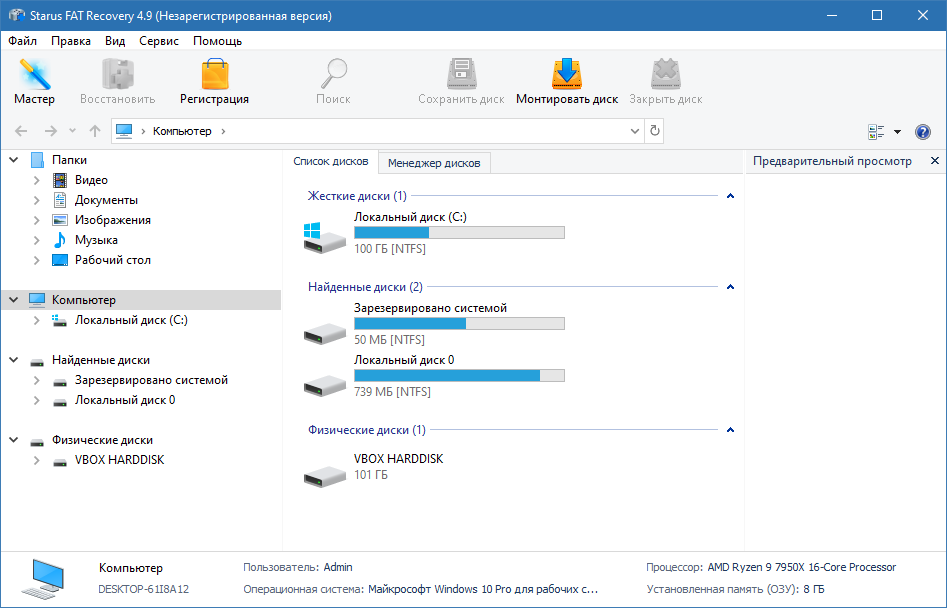The image size is (947, 608).
Task: Click the Локальный диск 0 usage bar
Action: [459, 376]
